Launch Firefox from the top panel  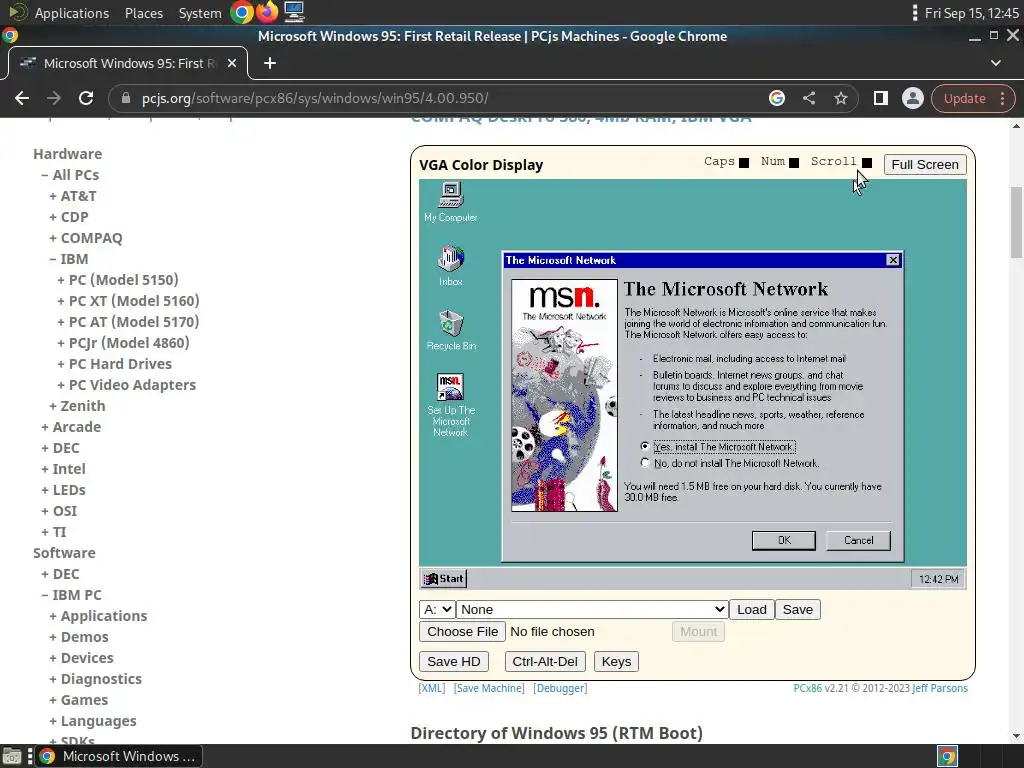coord(266,12)
